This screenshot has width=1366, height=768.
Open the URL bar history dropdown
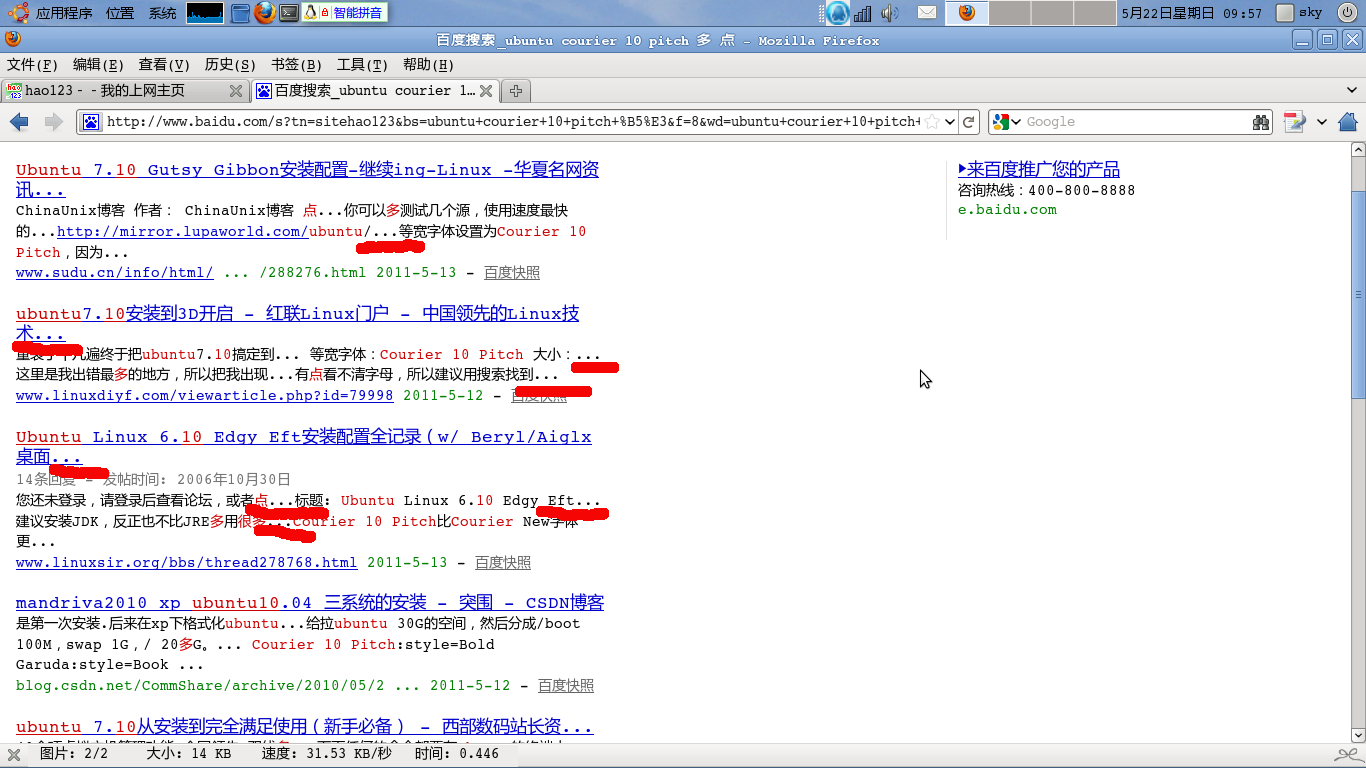pos(950,122)
